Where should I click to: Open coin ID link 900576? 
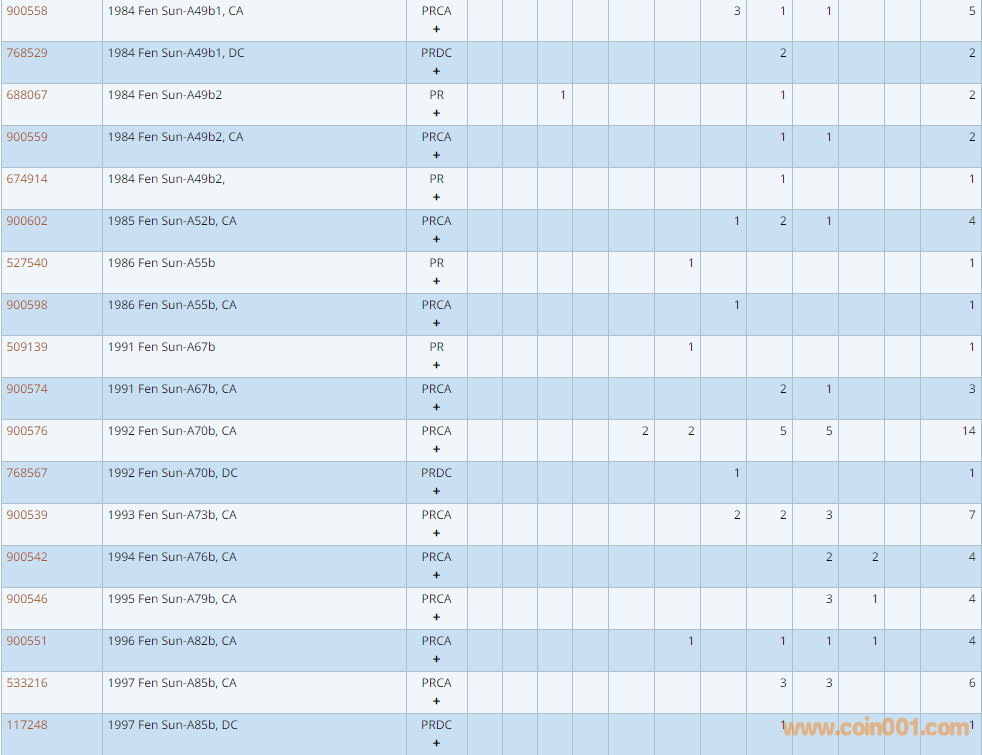[x=26, y=431]
